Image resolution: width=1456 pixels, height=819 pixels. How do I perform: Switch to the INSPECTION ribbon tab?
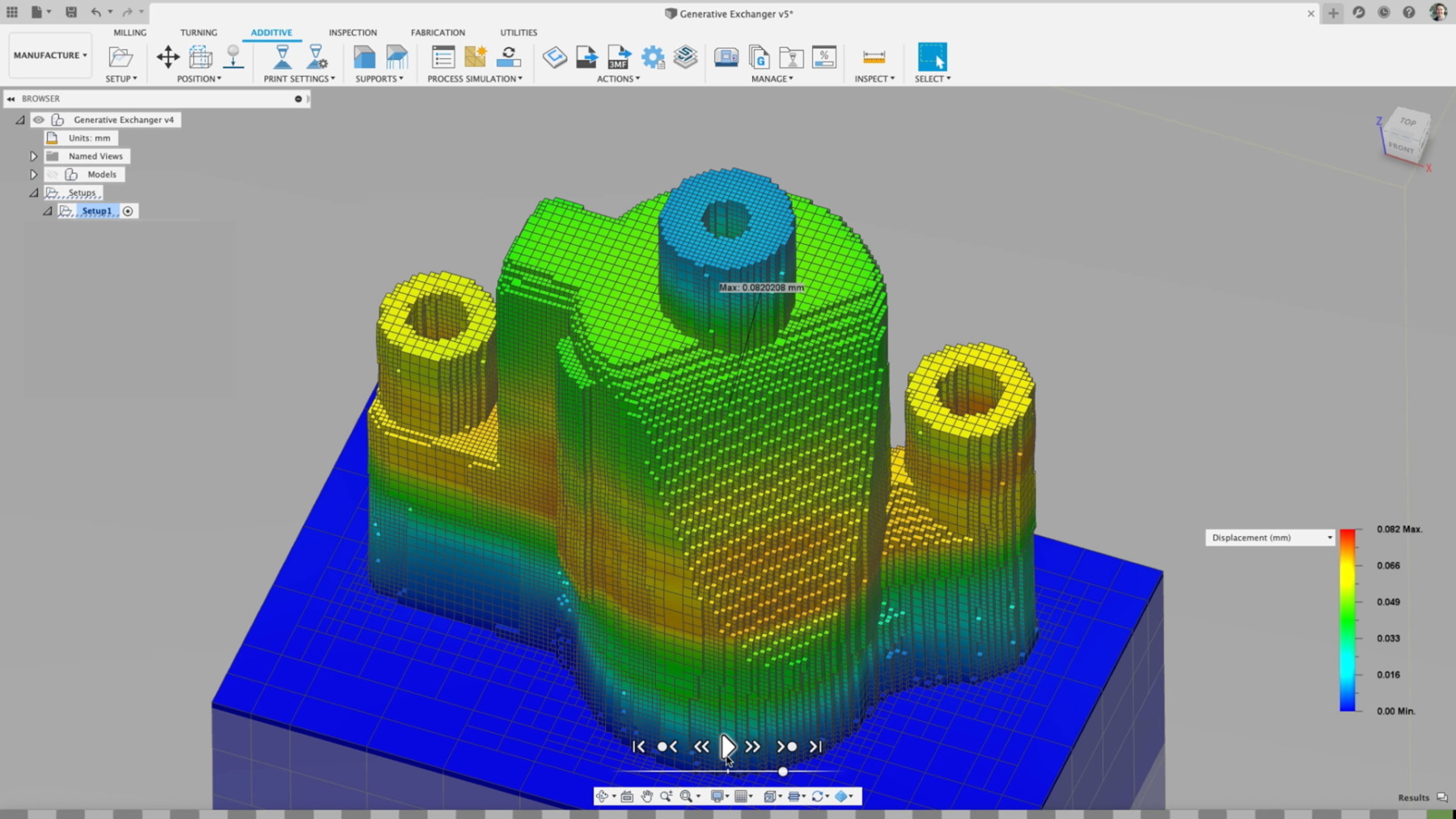[352, 32]
